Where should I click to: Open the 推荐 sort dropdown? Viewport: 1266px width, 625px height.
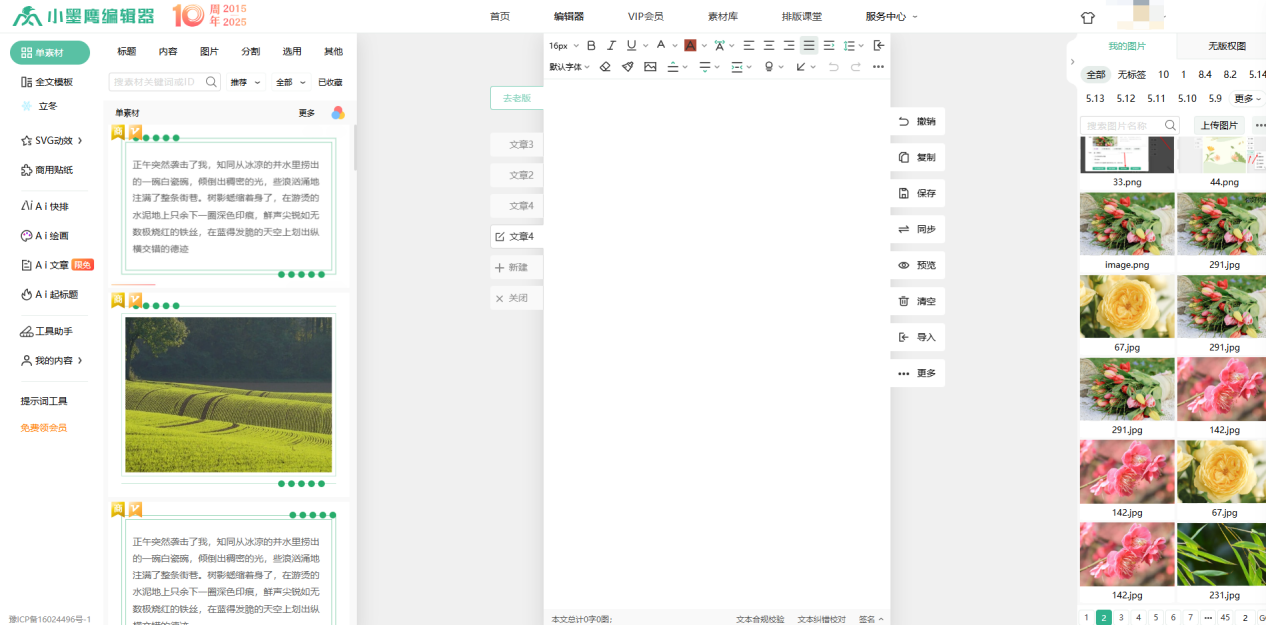coord(245,83)
